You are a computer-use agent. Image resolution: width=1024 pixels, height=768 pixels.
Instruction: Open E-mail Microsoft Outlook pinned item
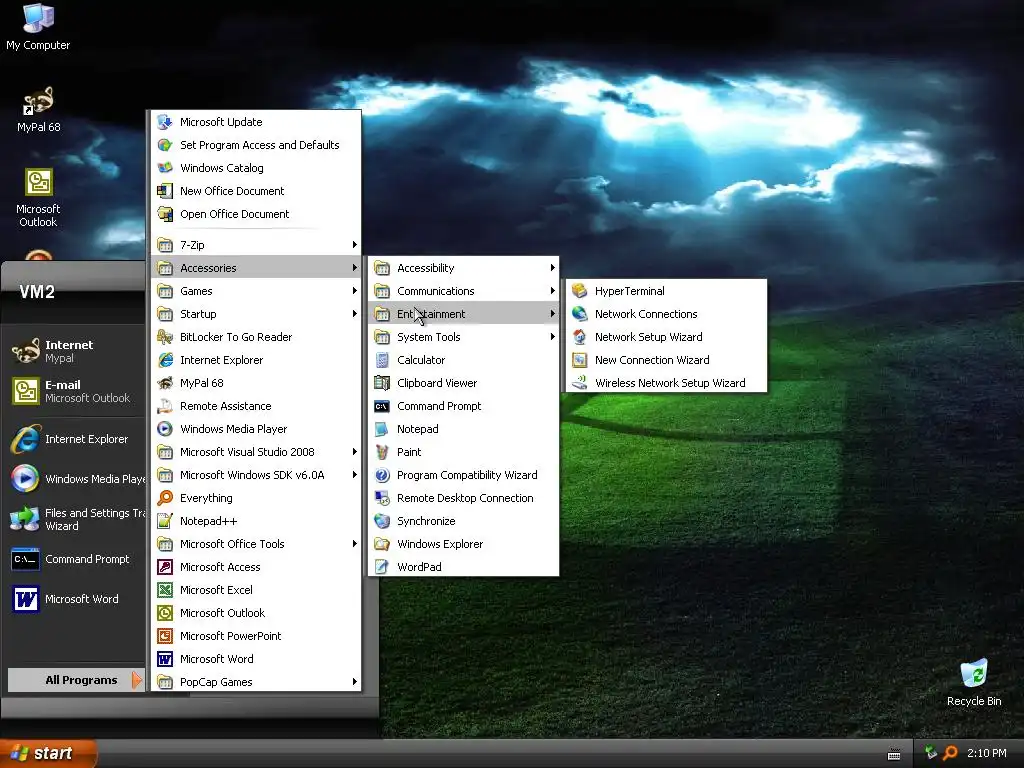click(x=73, y=391)
